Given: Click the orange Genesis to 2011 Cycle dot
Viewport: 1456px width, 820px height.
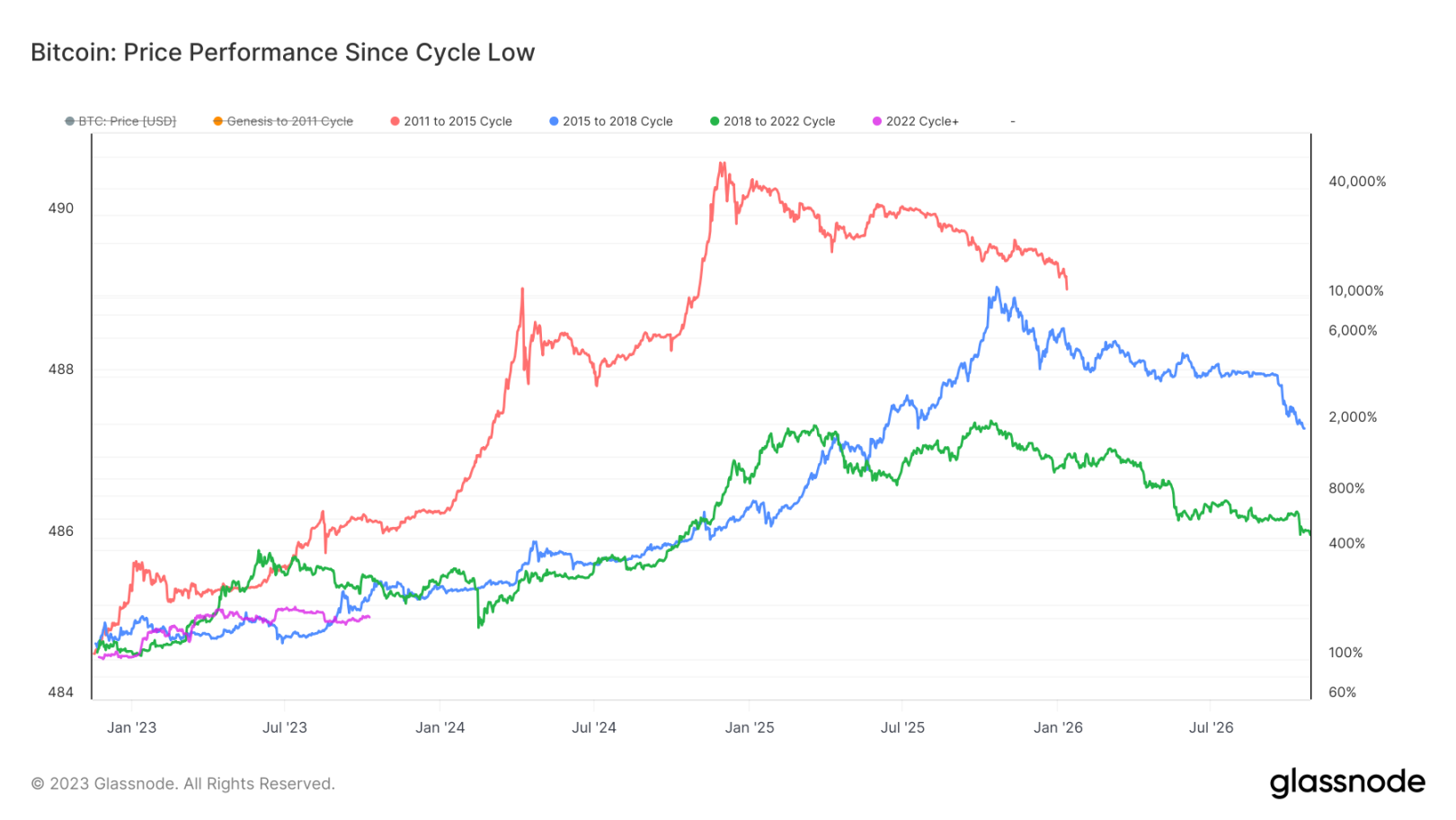Looking at the screenshot, I should (218, 121).
